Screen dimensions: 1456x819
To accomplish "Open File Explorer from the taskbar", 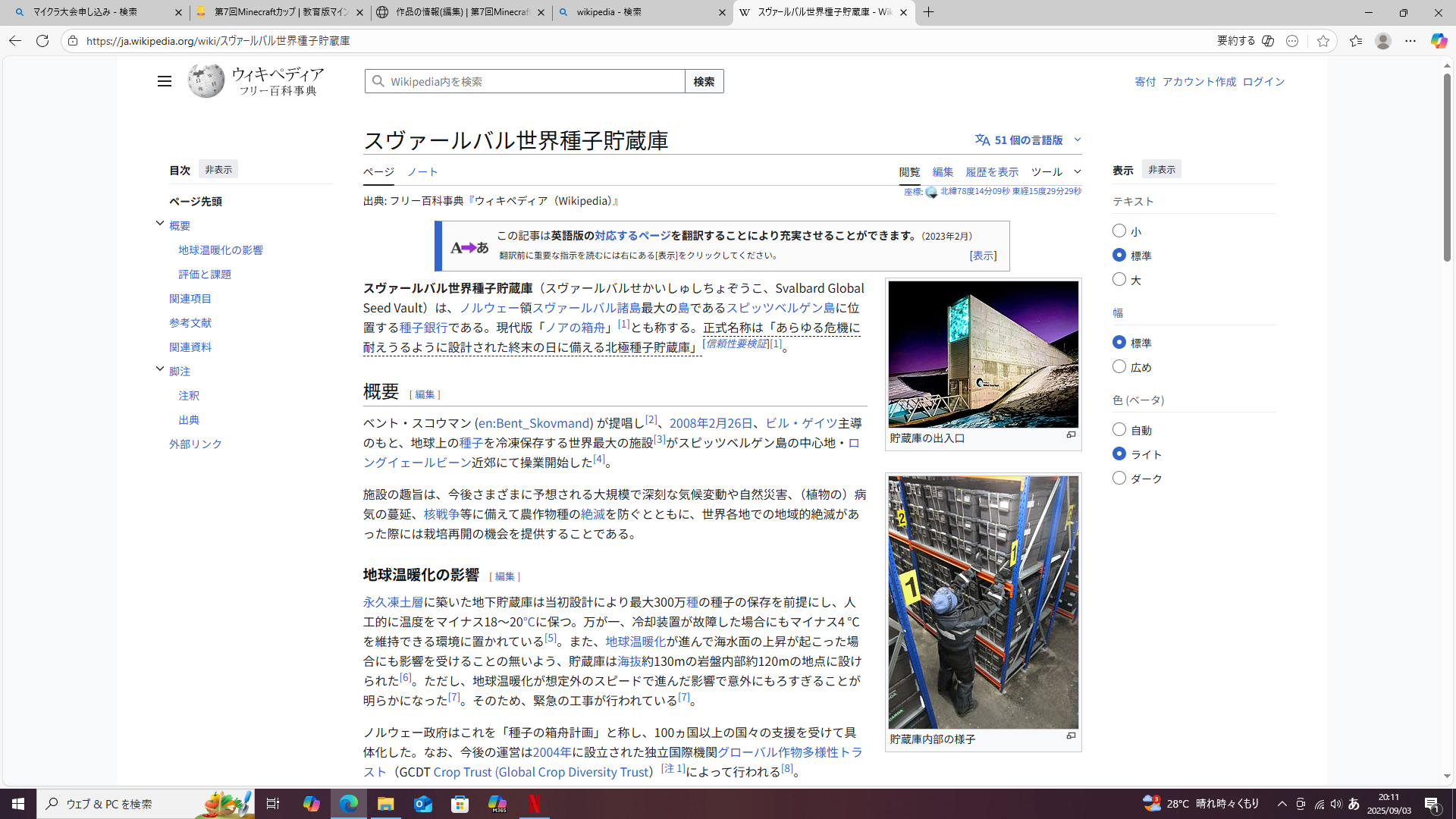I will coord(386,804).
